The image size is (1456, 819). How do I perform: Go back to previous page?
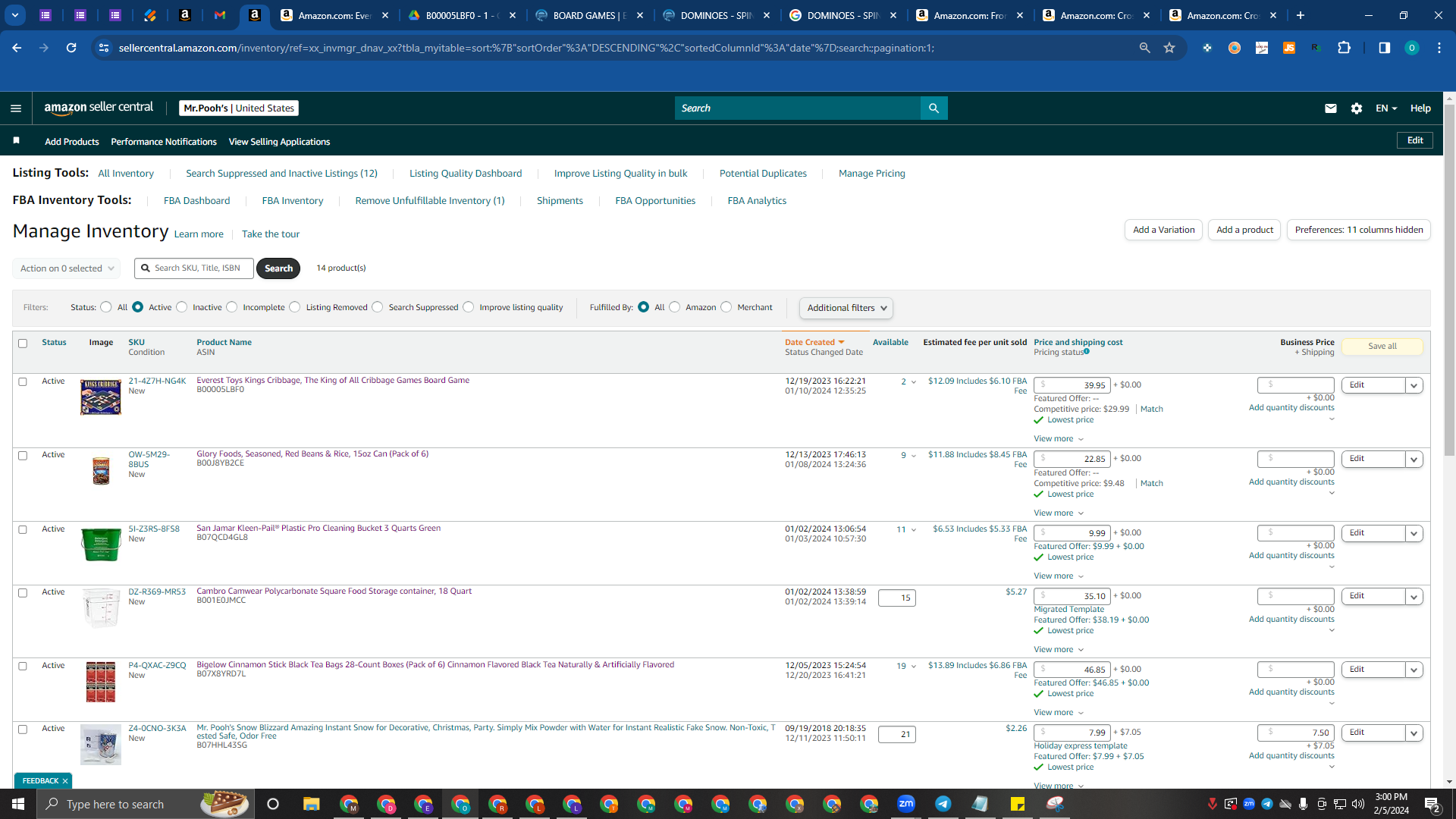[17, 48]
